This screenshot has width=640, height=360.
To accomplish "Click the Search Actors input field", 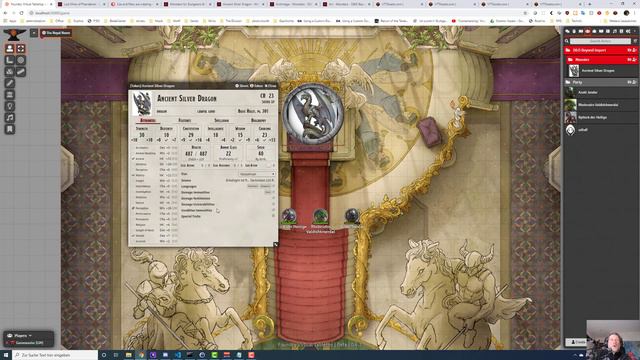I will tap(600, 41).
